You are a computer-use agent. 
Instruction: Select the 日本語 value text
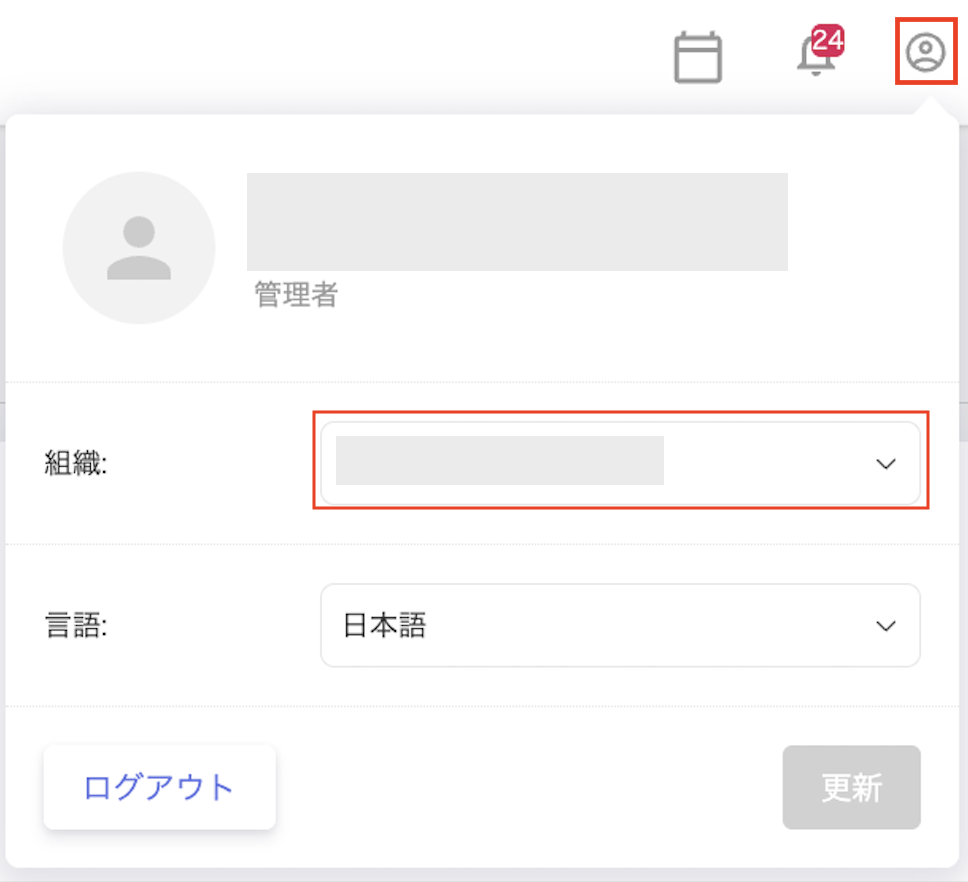[x=385, y=626]
